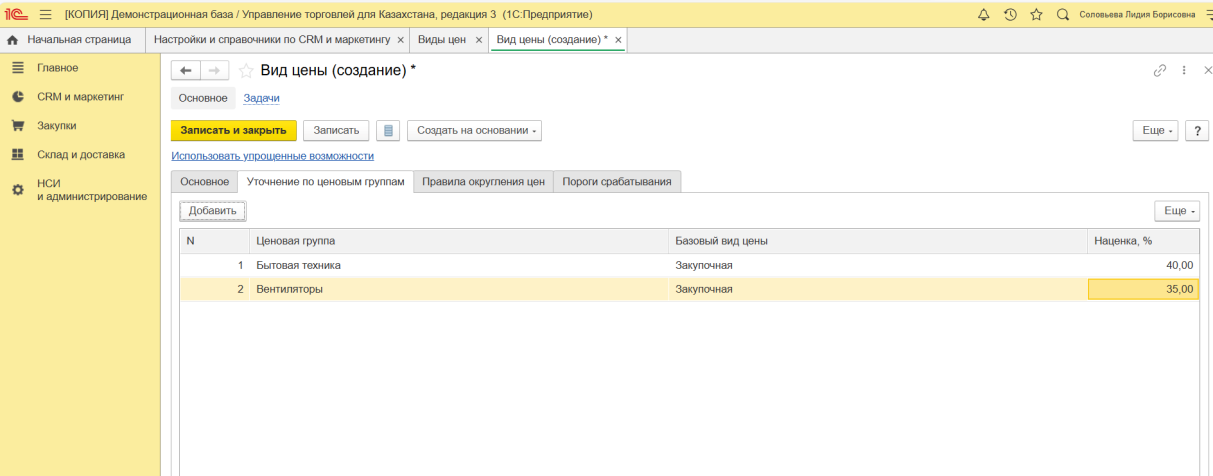Open favorites star in title bar

[1036, 15]
